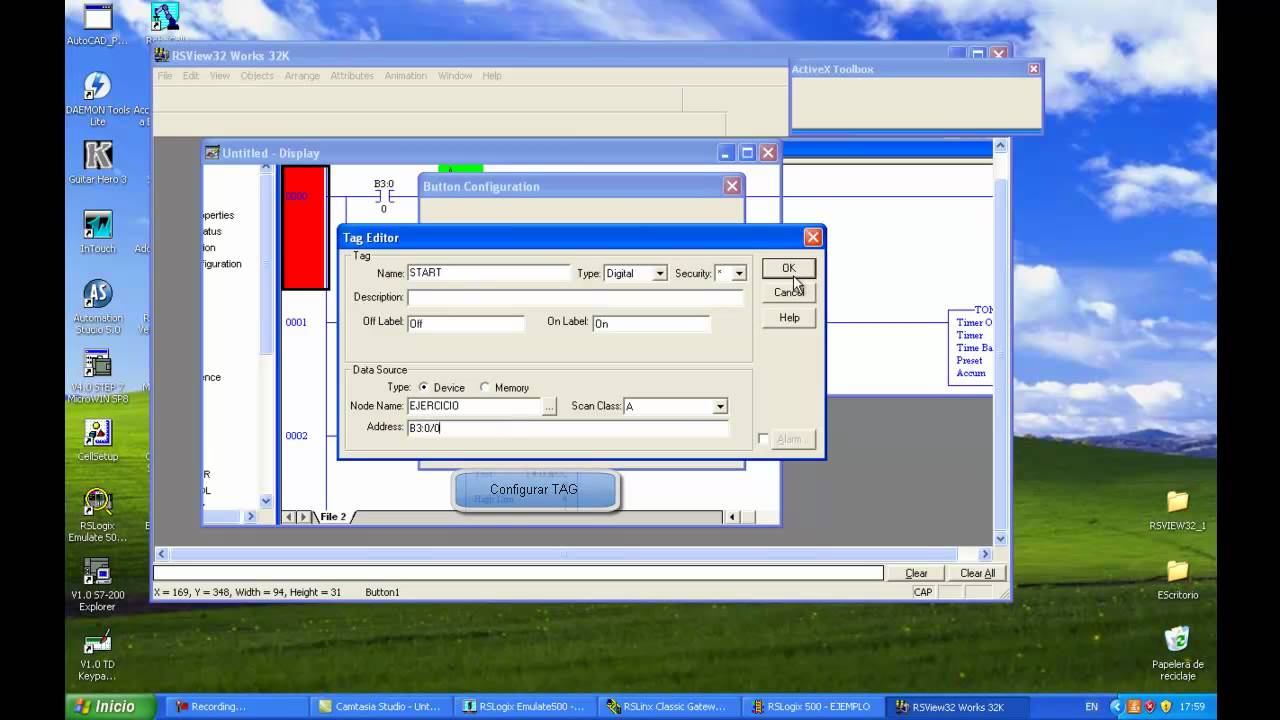The image size is (1280, 720).
Task: Click the vertical scrollbar down arrow in RSView32 window
Action: pyautogui.click(x=1000, y=539)
